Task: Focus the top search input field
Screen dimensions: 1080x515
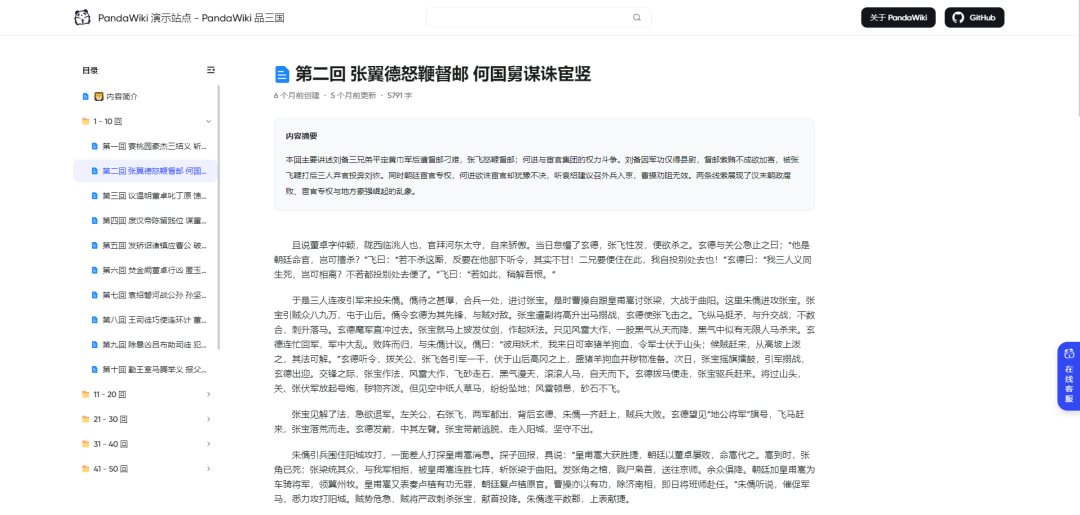Action: click(x=530, y=17)
